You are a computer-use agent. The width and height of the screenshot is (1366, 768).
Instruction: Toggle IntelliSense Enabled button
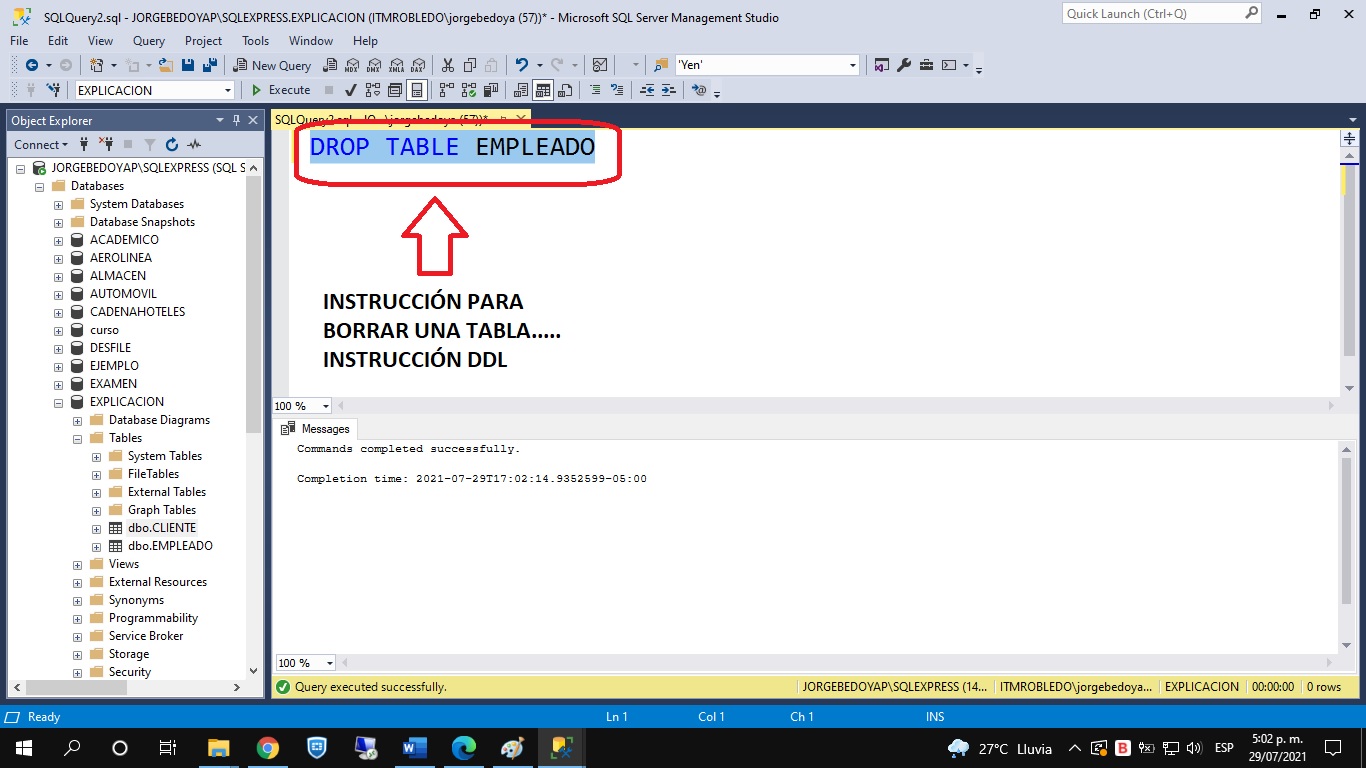tap(417, 90)
